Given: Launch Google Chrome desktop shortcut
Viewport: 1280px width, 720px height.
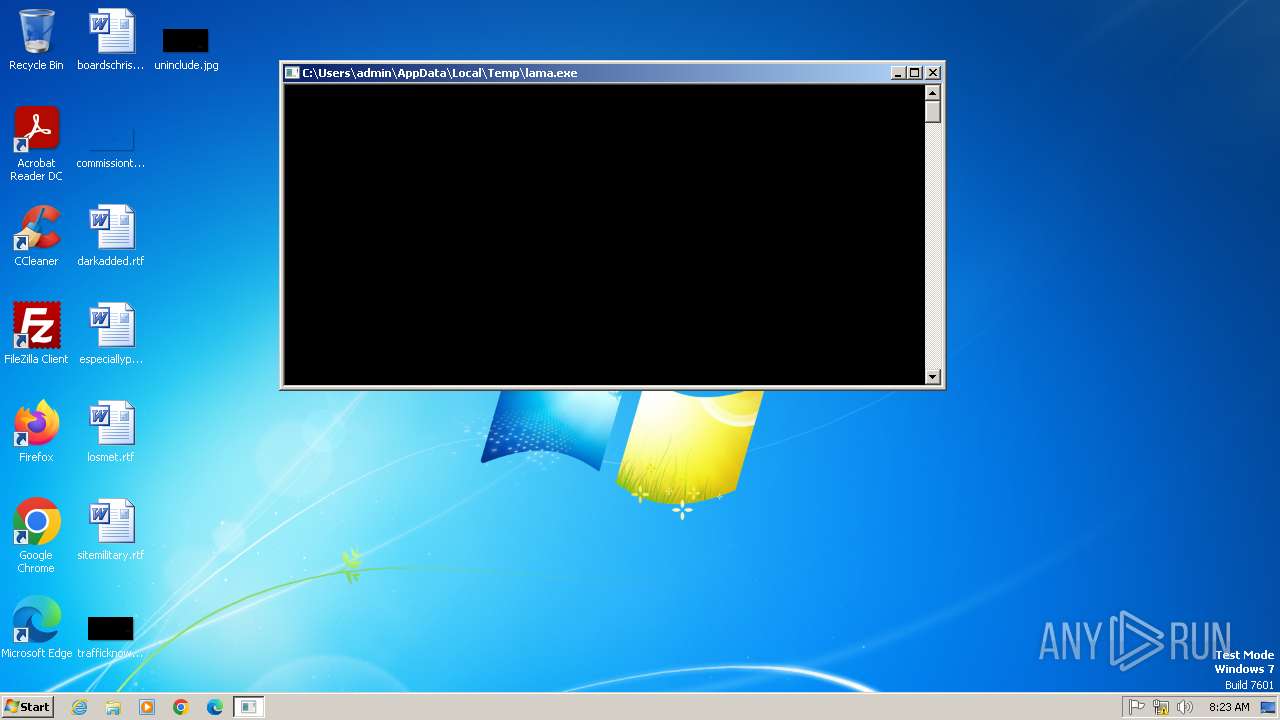Looking at the screenshot, I should pyautogui.click(x=36, y=536).
